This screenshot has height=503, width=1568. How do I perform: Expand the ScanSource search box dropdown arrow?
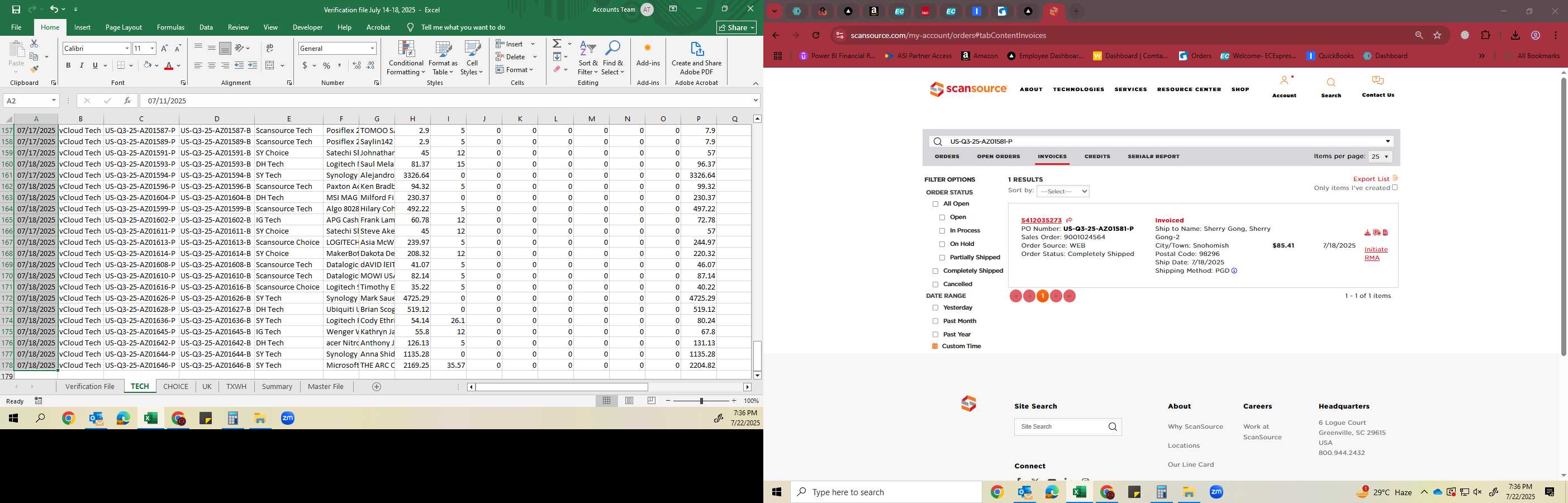coord(1388,141)
